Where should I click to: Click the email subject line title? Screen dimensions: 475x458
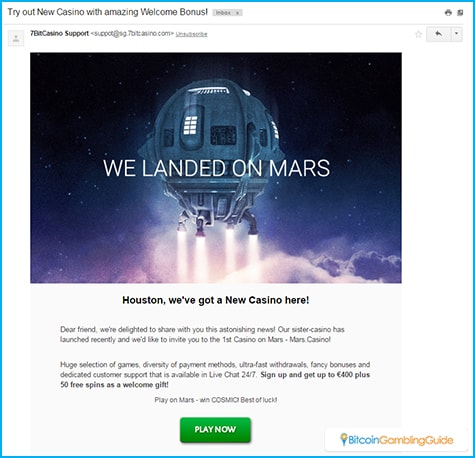[x=108, y=12]
